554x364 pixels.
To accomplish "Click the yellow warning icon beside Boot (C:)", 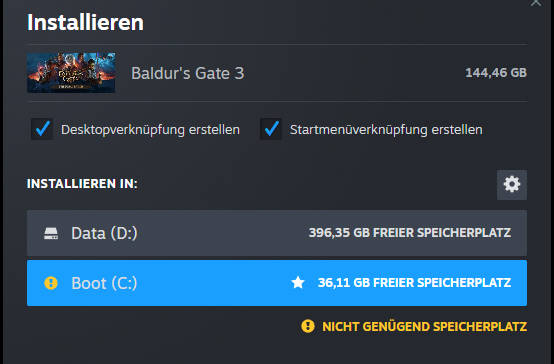I will (x=51, y=283).
